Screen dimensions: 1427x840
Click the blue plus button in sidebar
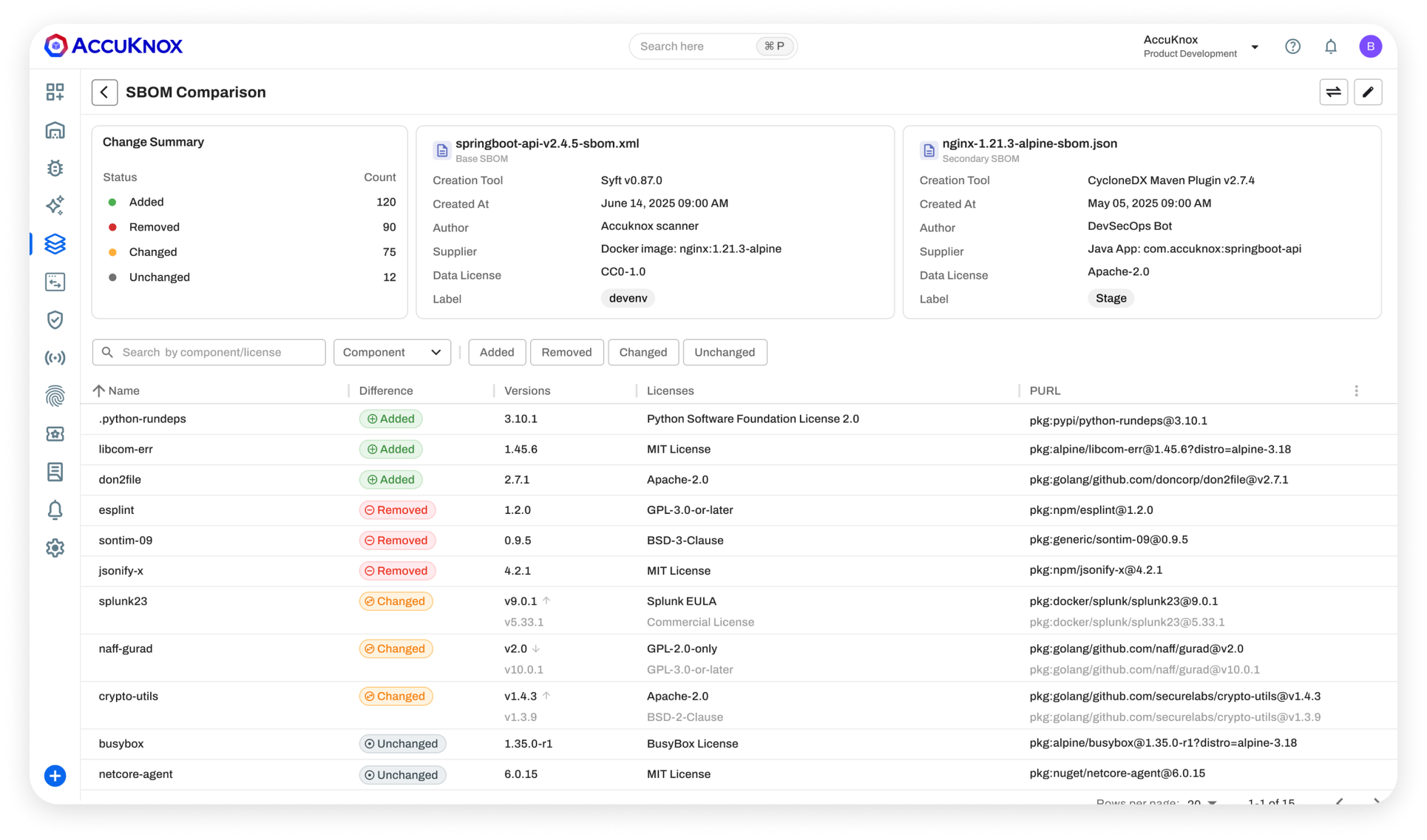coord(55,776)
